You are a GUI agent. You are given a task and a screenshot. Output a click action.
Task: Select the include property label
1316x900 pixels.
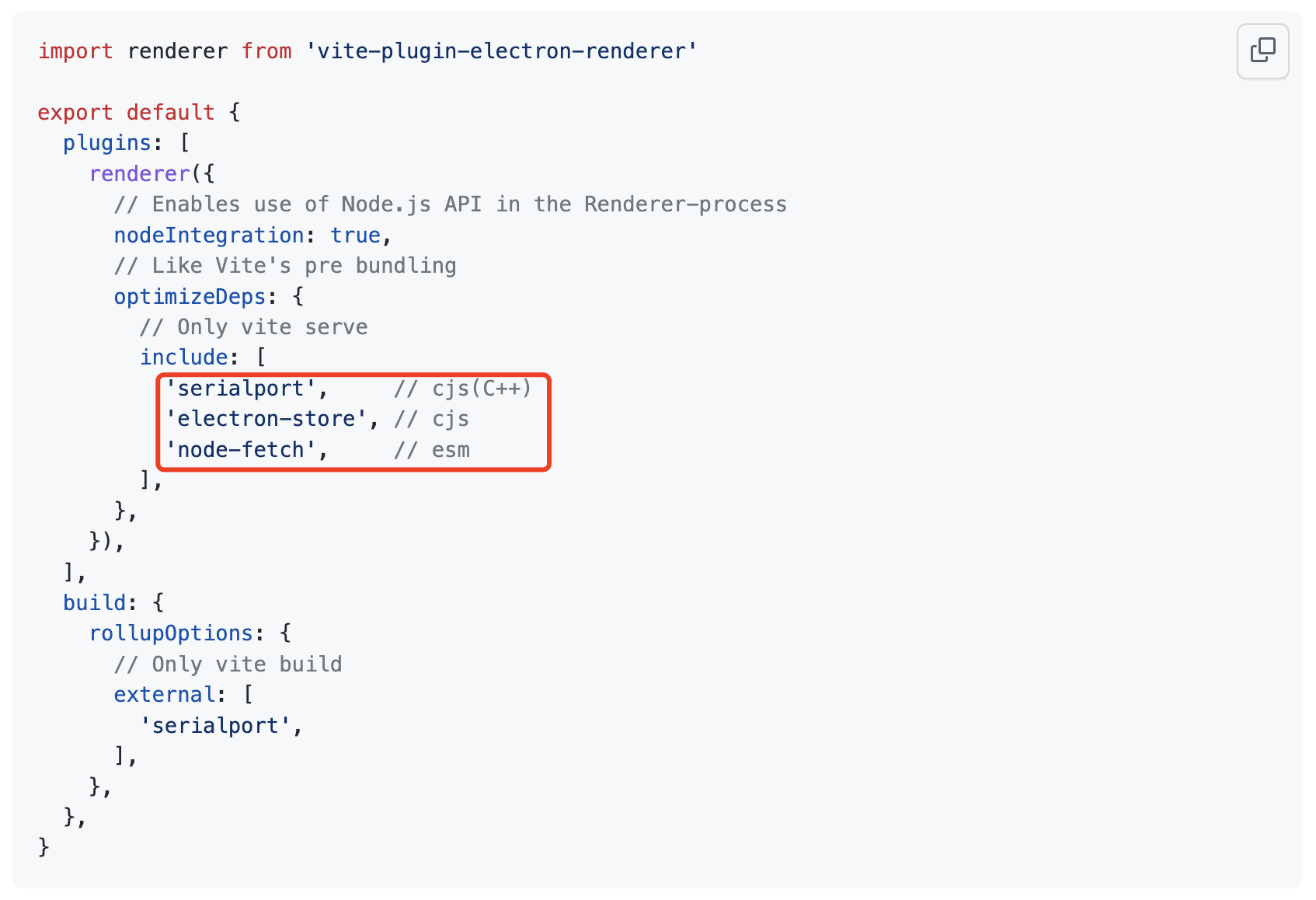pyautogui.click(x=183, y=357)
